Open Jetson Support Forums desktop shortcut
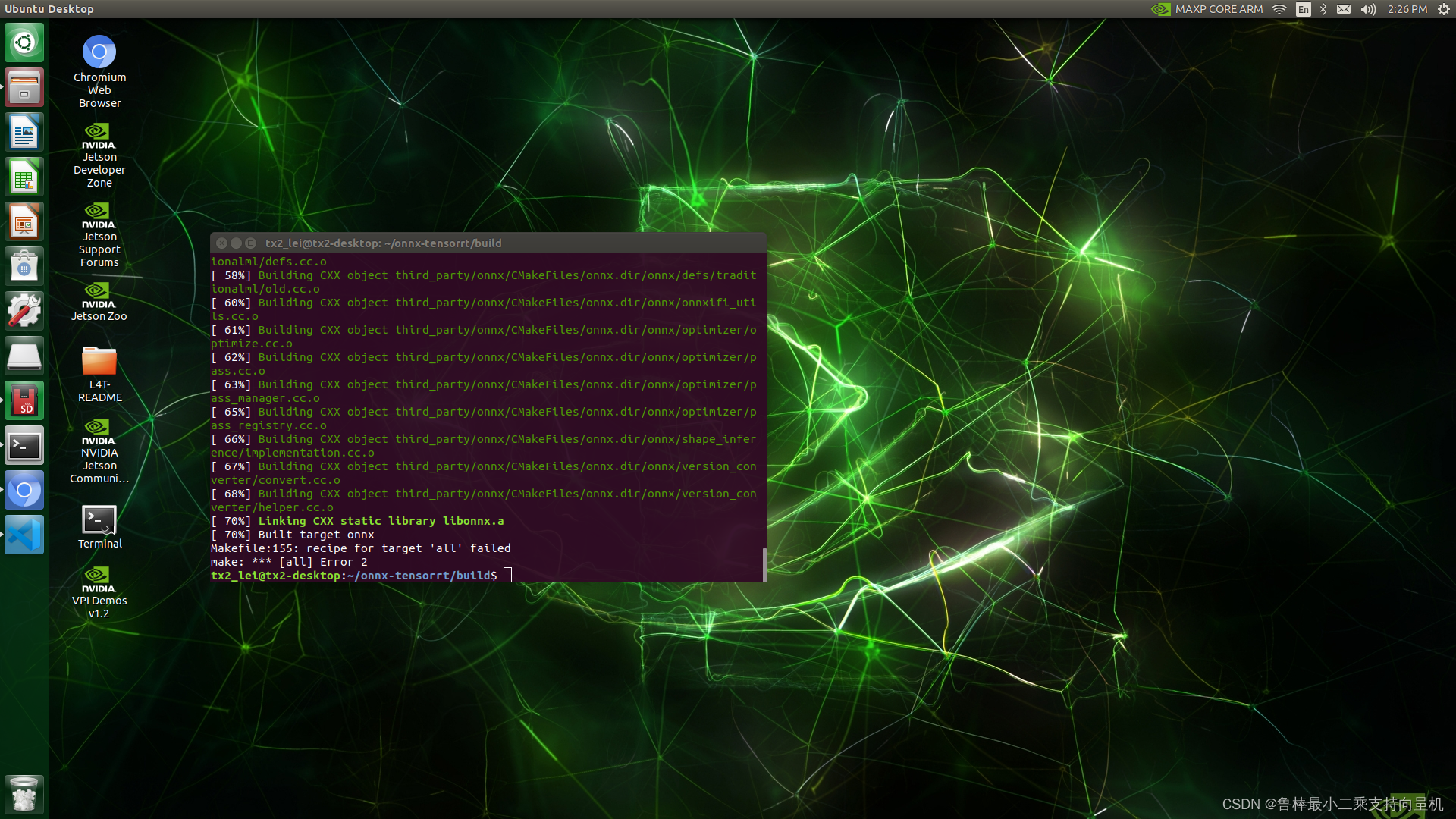Screen dimensions: 1456x819 (x=99, y=235)
